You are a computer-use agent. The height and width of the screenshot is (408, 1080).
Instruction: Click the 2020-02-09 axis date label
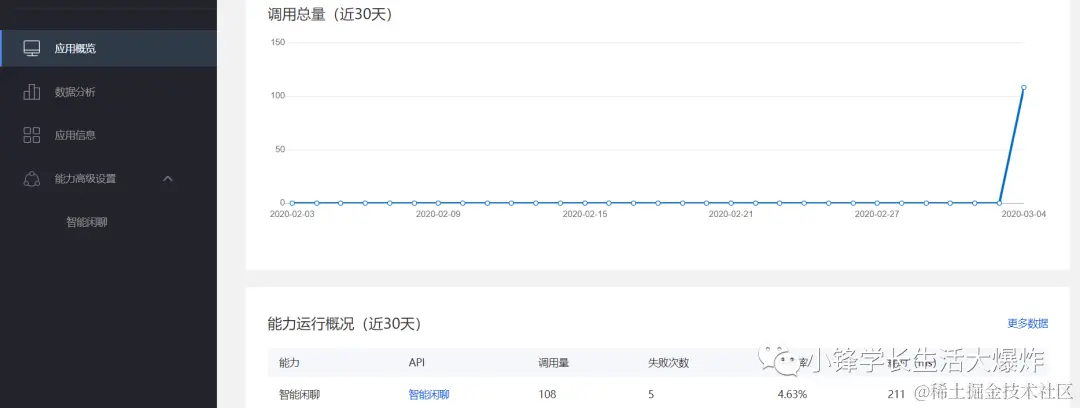tap(438, 214)
